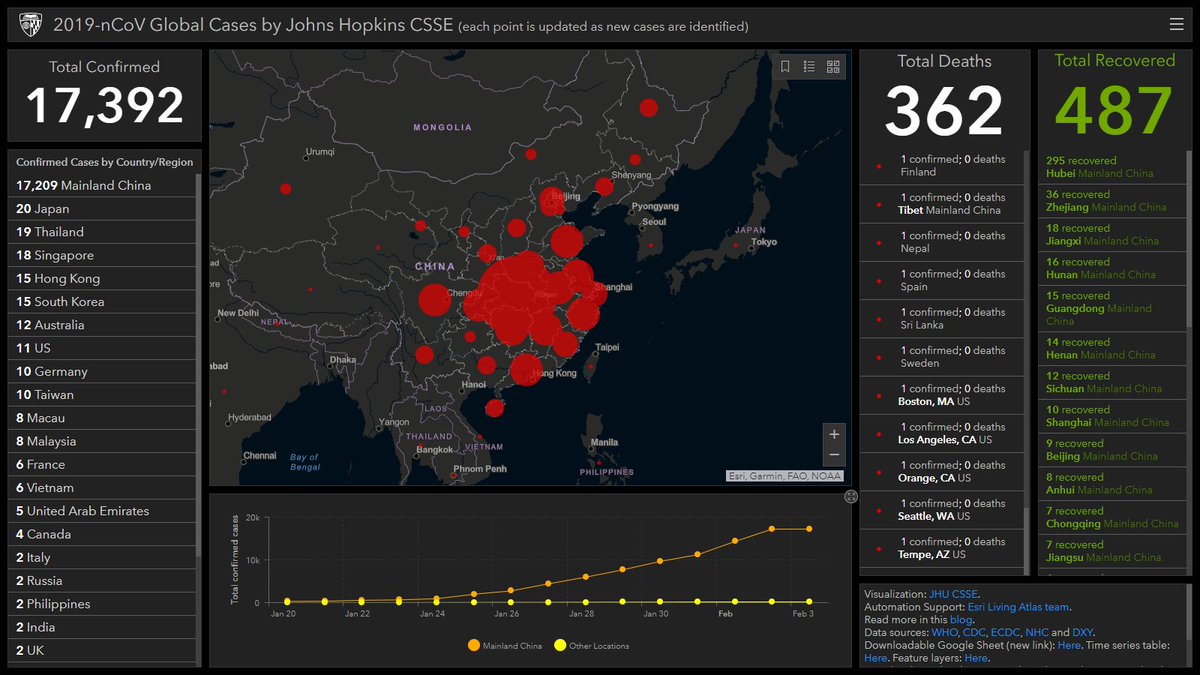Select 11 US row
Viewport: 1200px width, 675px height.
coord(103,348)
